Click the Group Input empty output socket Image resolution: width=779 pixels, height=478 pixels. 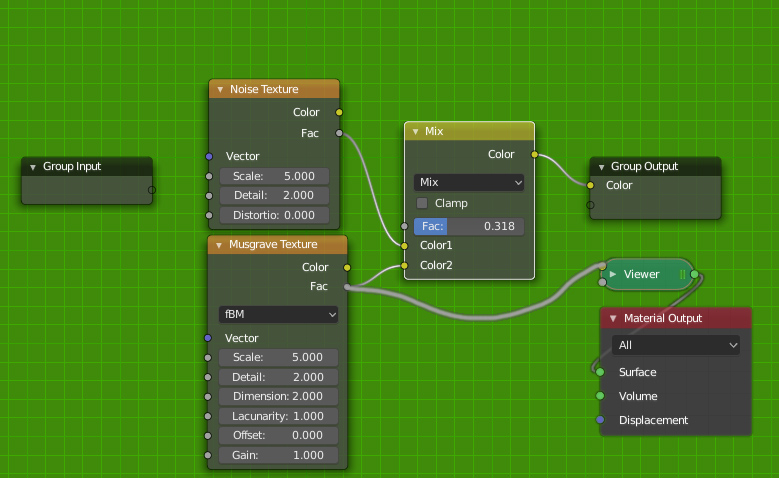(152, 190)
